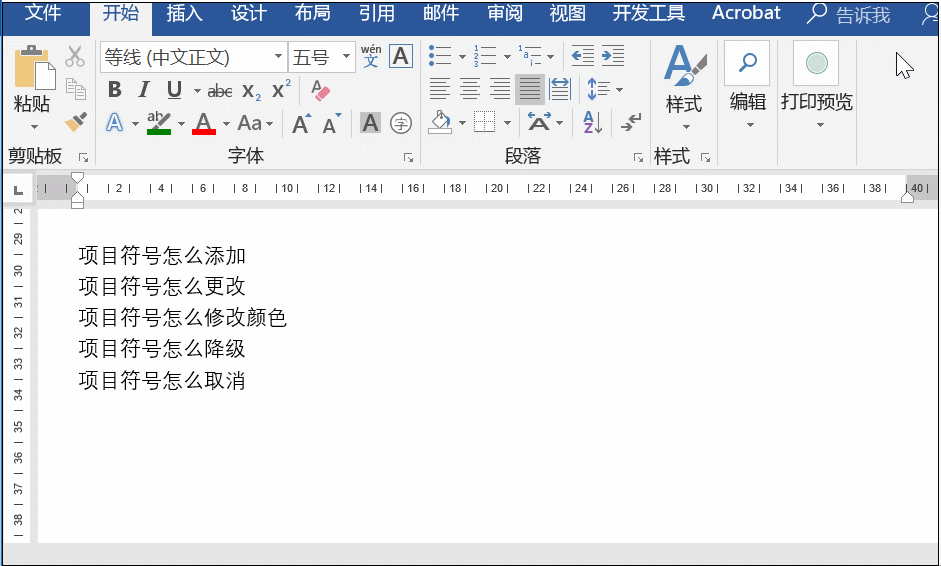Apply paragraph shading paint bucket
Viewport: 941px width, 566px height.
coord(440,122)
